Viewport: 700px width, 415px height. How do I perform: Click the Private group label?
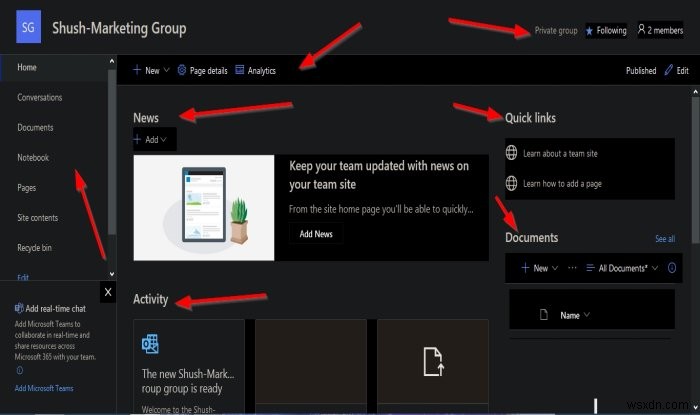[x=556, y=30]
